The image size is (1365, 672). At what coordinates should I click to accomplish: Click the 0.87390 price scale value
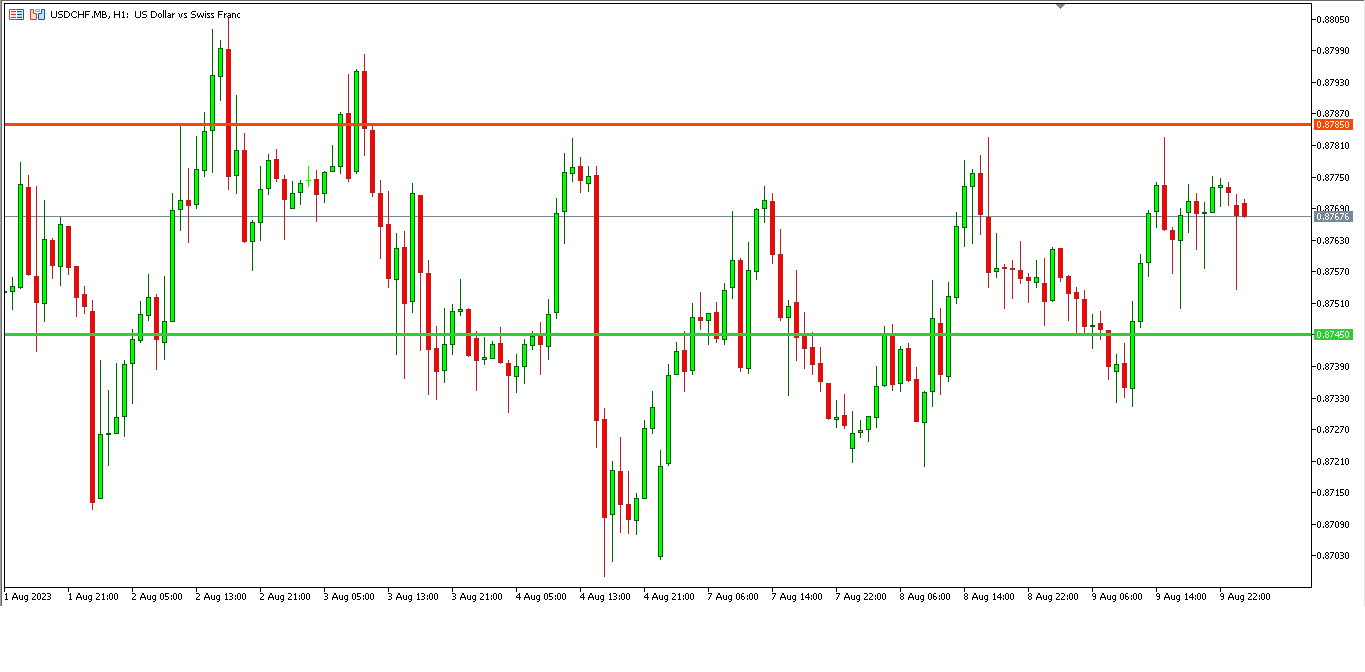(1334, 367)
